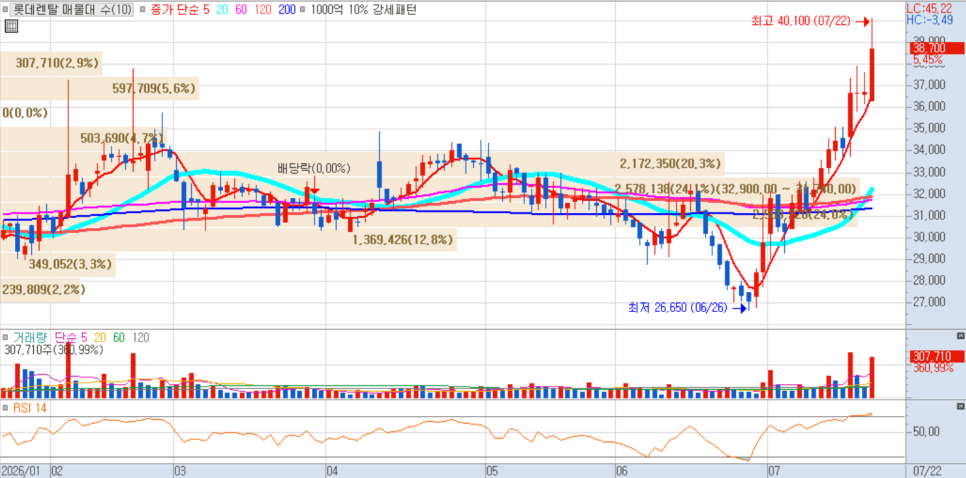The image size is (966, 478).
Task: Click the square before 1000억 10% 강세패턴
Action: click(x=304, y=10)
